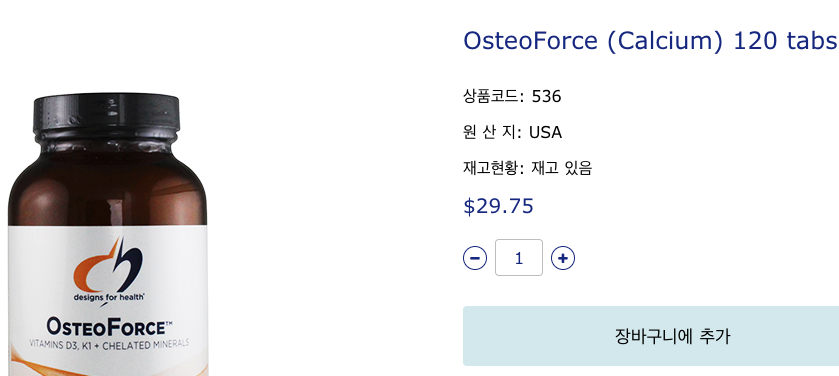
Task: Click the 120 tabs portion of product title
Action: coord(785,41)
